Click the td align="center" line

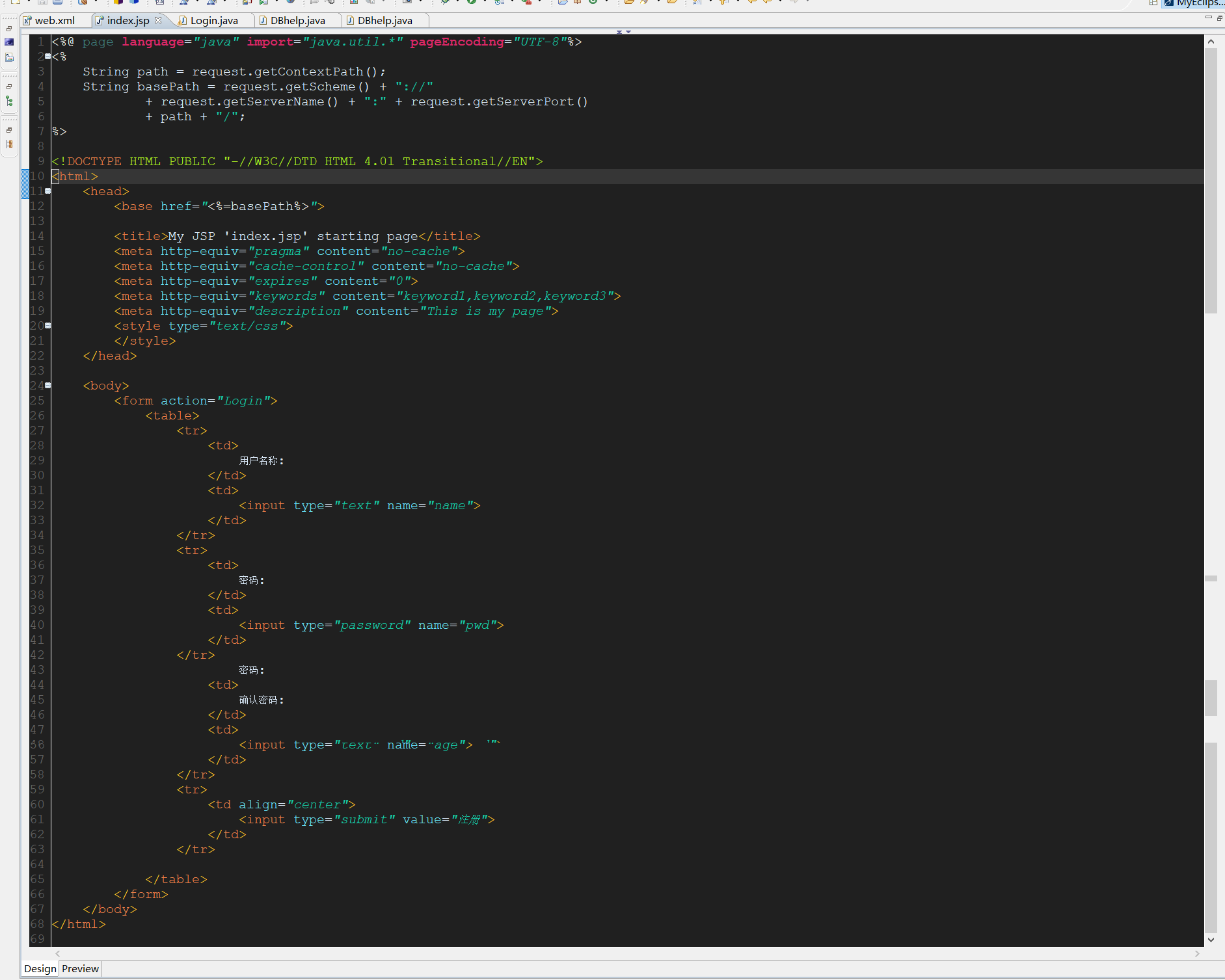(282, 804)
